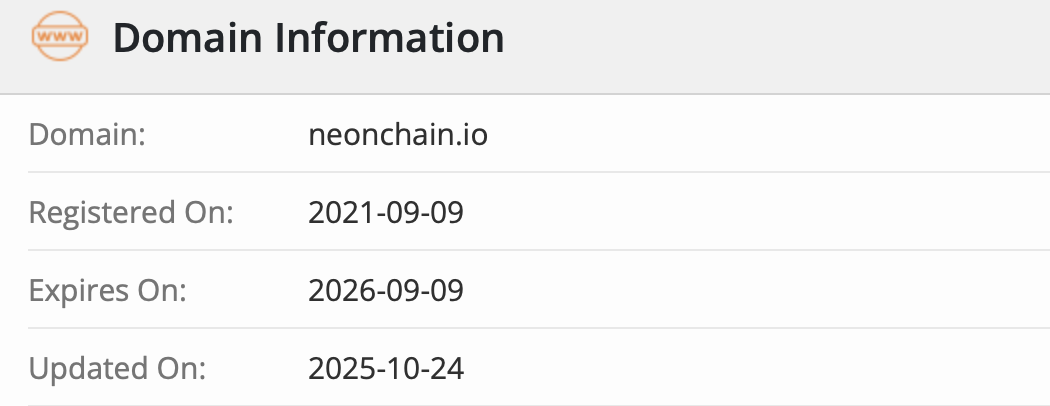Select the 2026-09-09 expiry date
Screen dimensions: 1050x406
[386, 291]
